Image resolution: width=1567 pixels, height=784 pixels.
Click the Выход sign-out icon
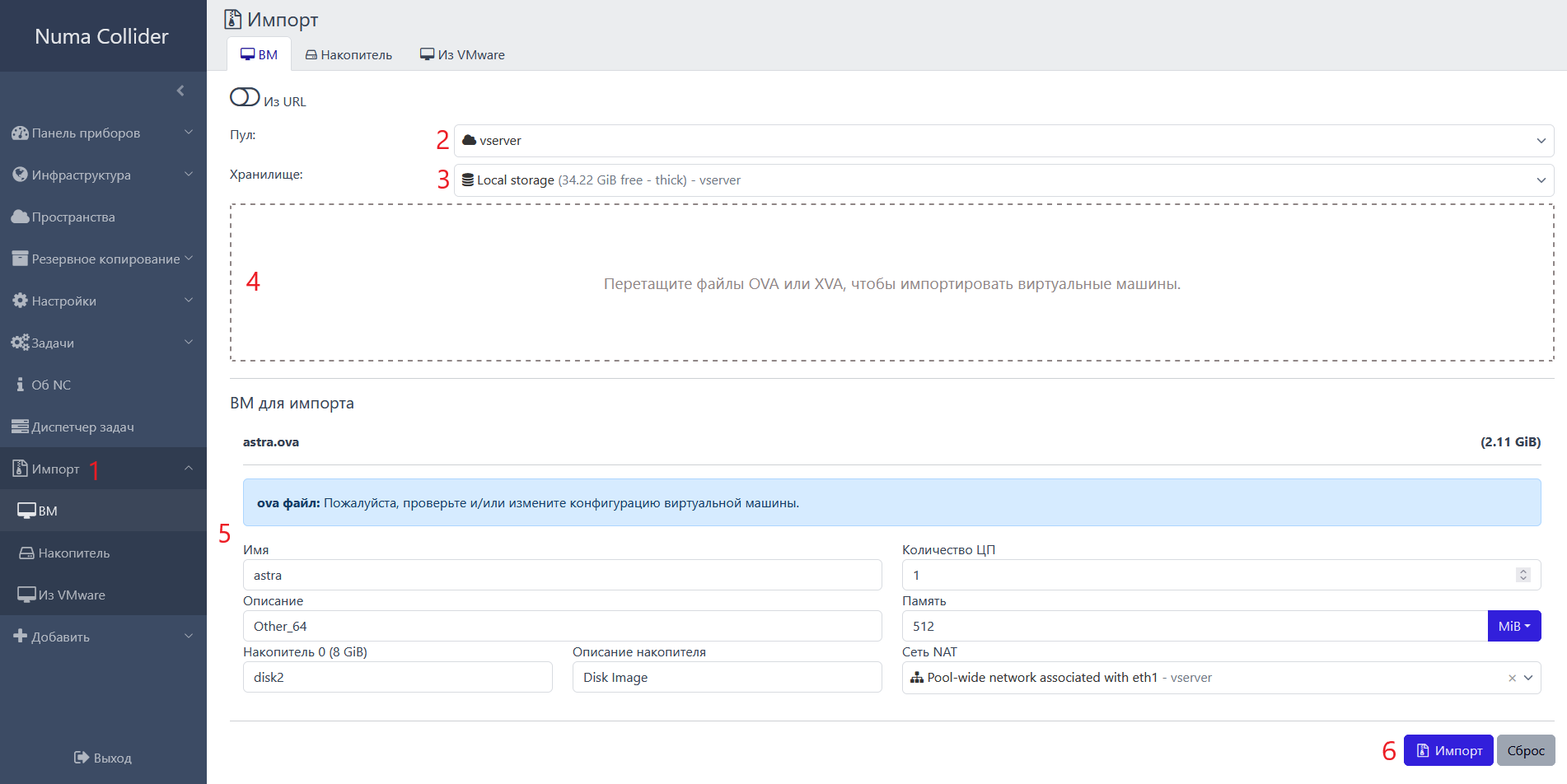point(82,758)
